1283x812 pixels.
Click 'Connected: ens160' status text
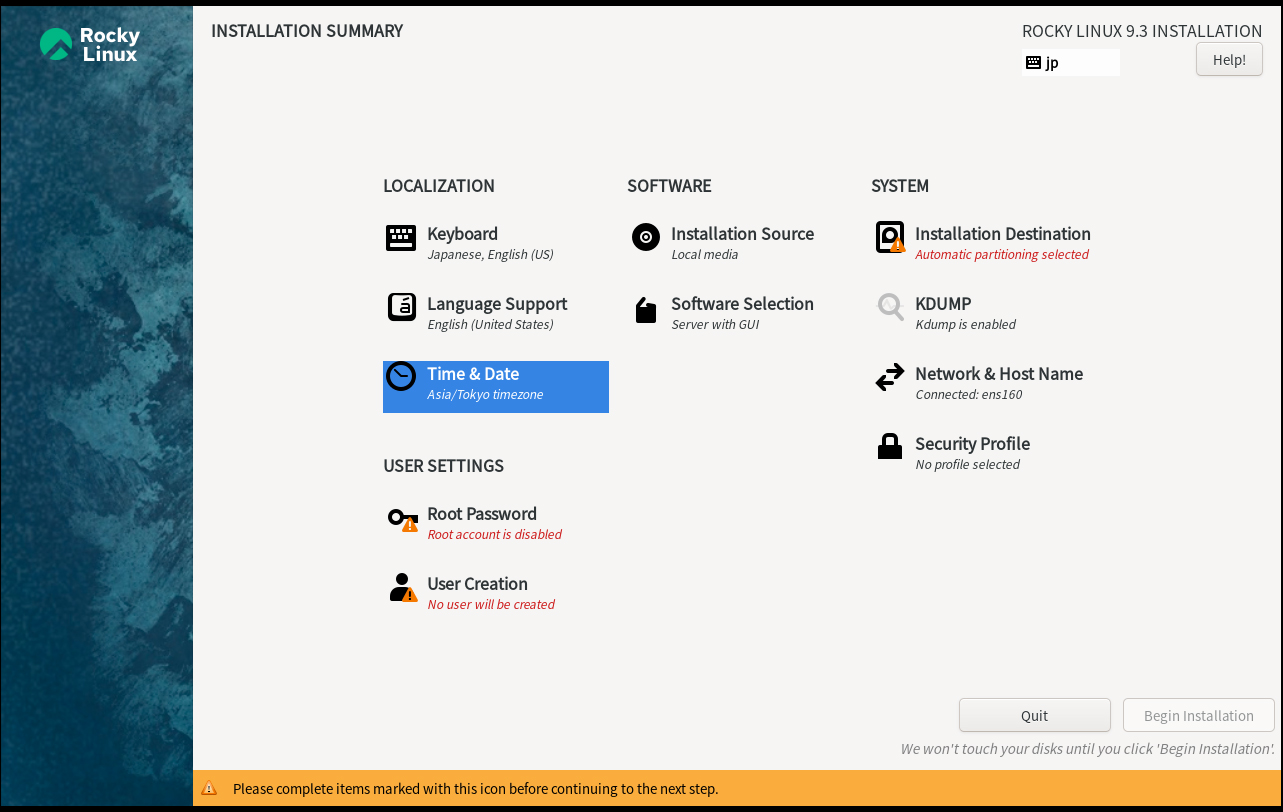click(x=969, y=395)
